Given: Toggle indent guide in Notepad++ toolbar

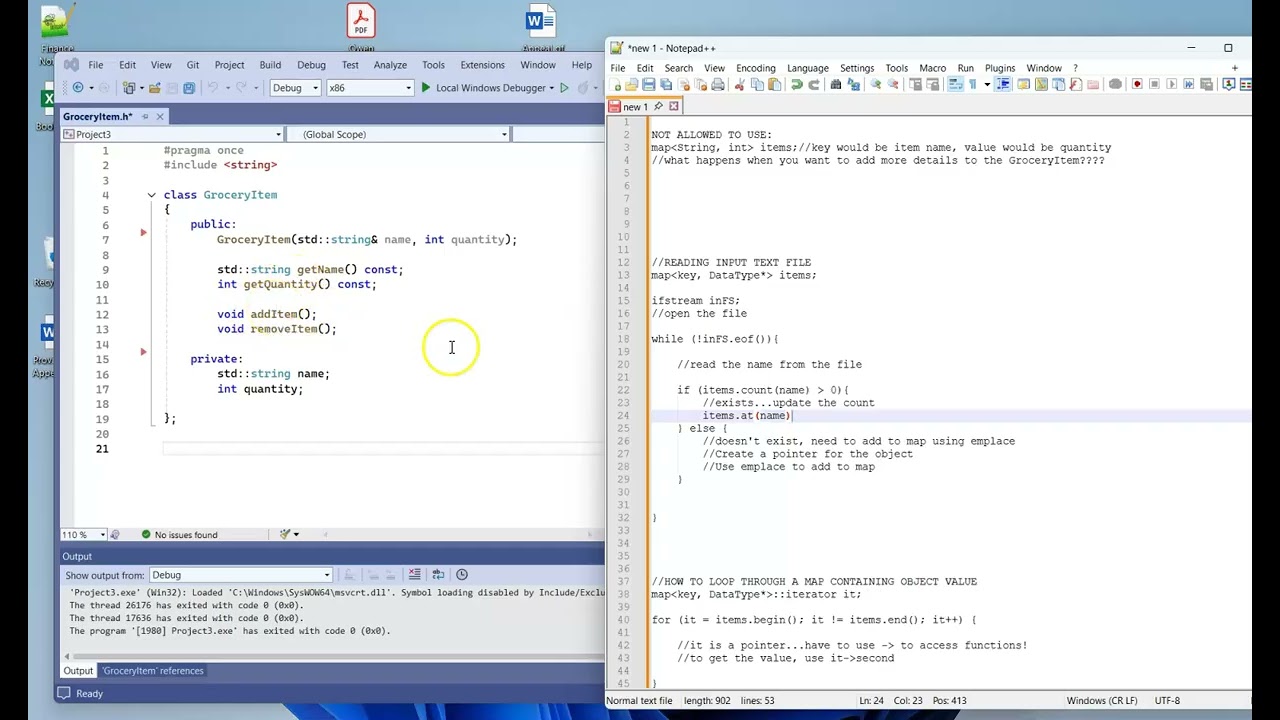Looking at the screenshot, I should [x=1003, y=85].
